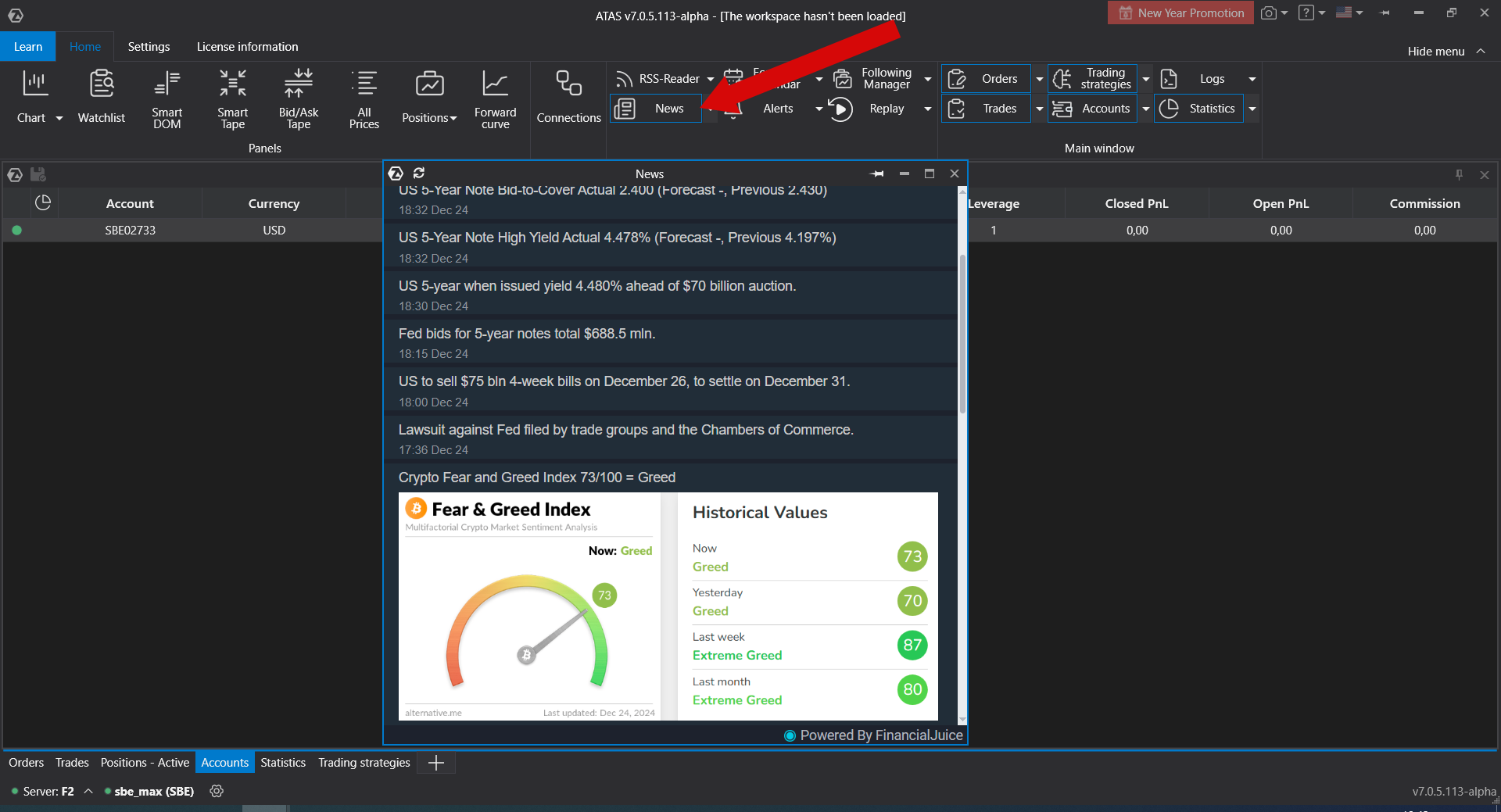
Task: Expand the Logs dropdown arrow
Action: point(1252,79)
